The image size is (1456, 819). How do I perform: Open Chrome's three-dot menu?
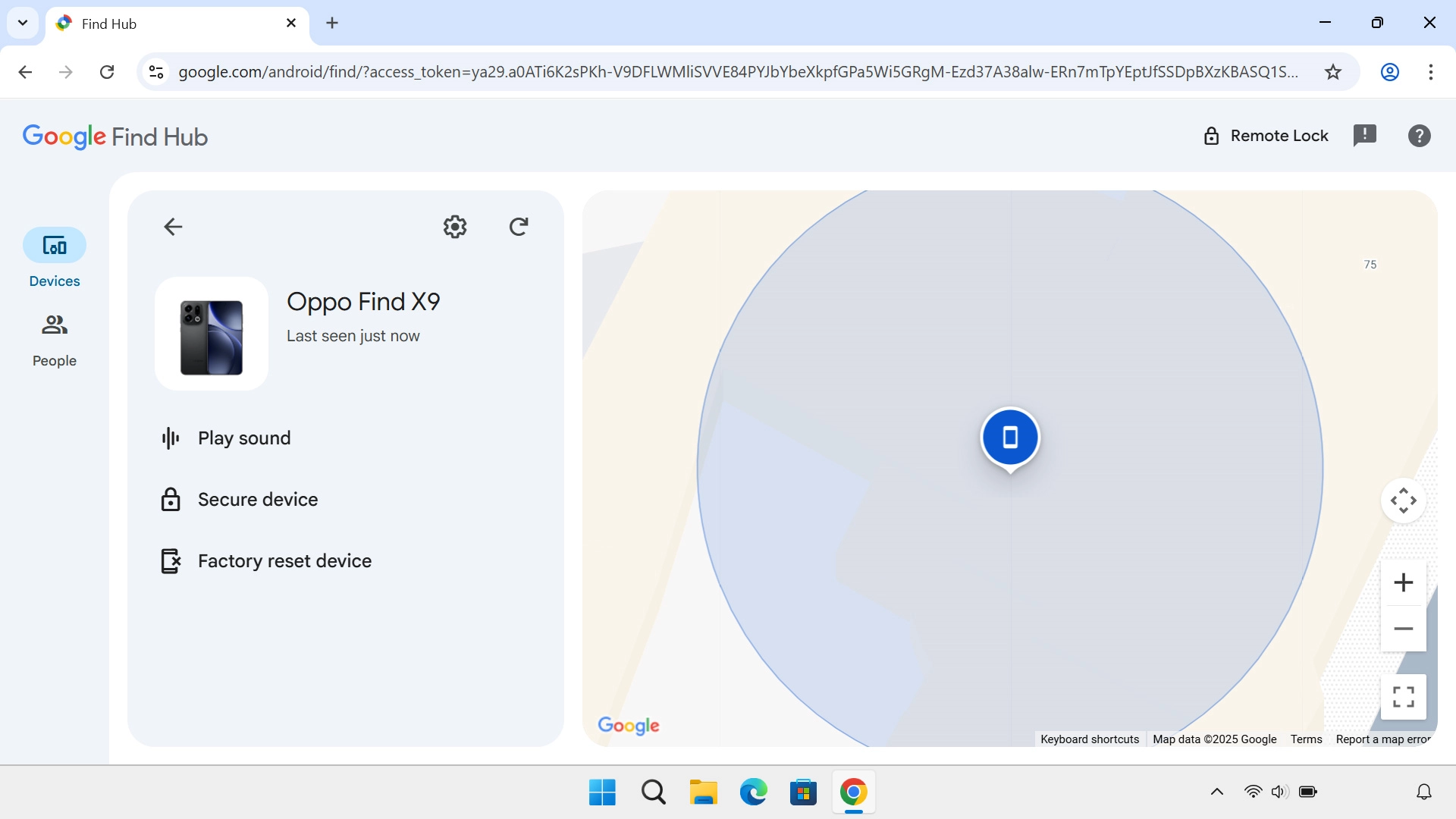coord(1430,72)
